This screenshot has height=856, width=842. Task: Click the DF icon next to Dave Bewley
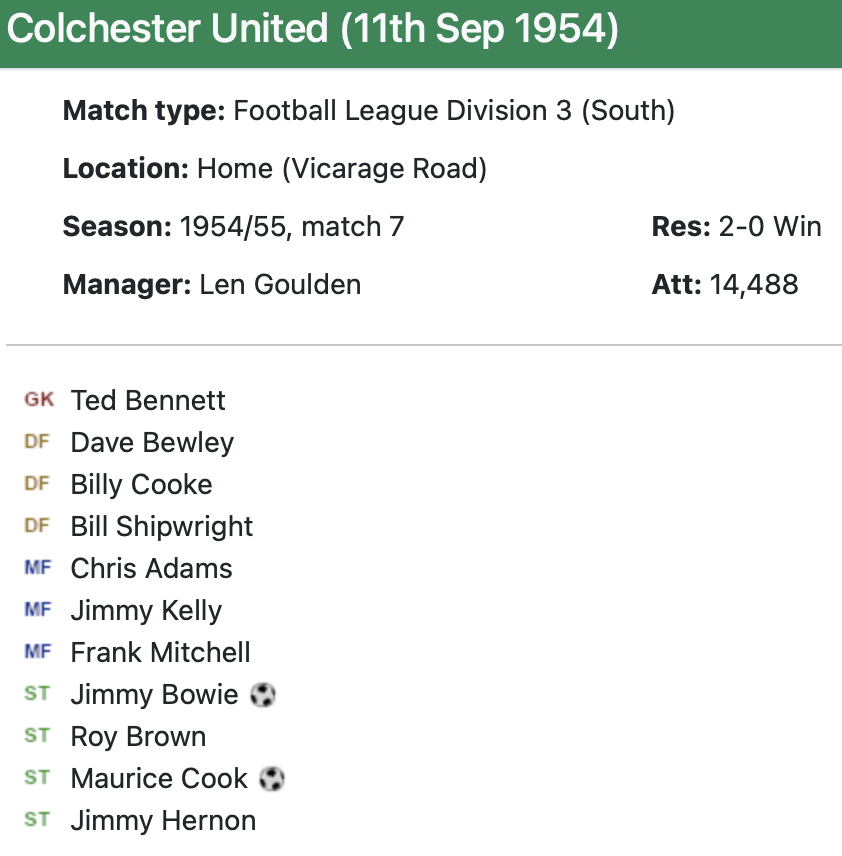[37, 442]
